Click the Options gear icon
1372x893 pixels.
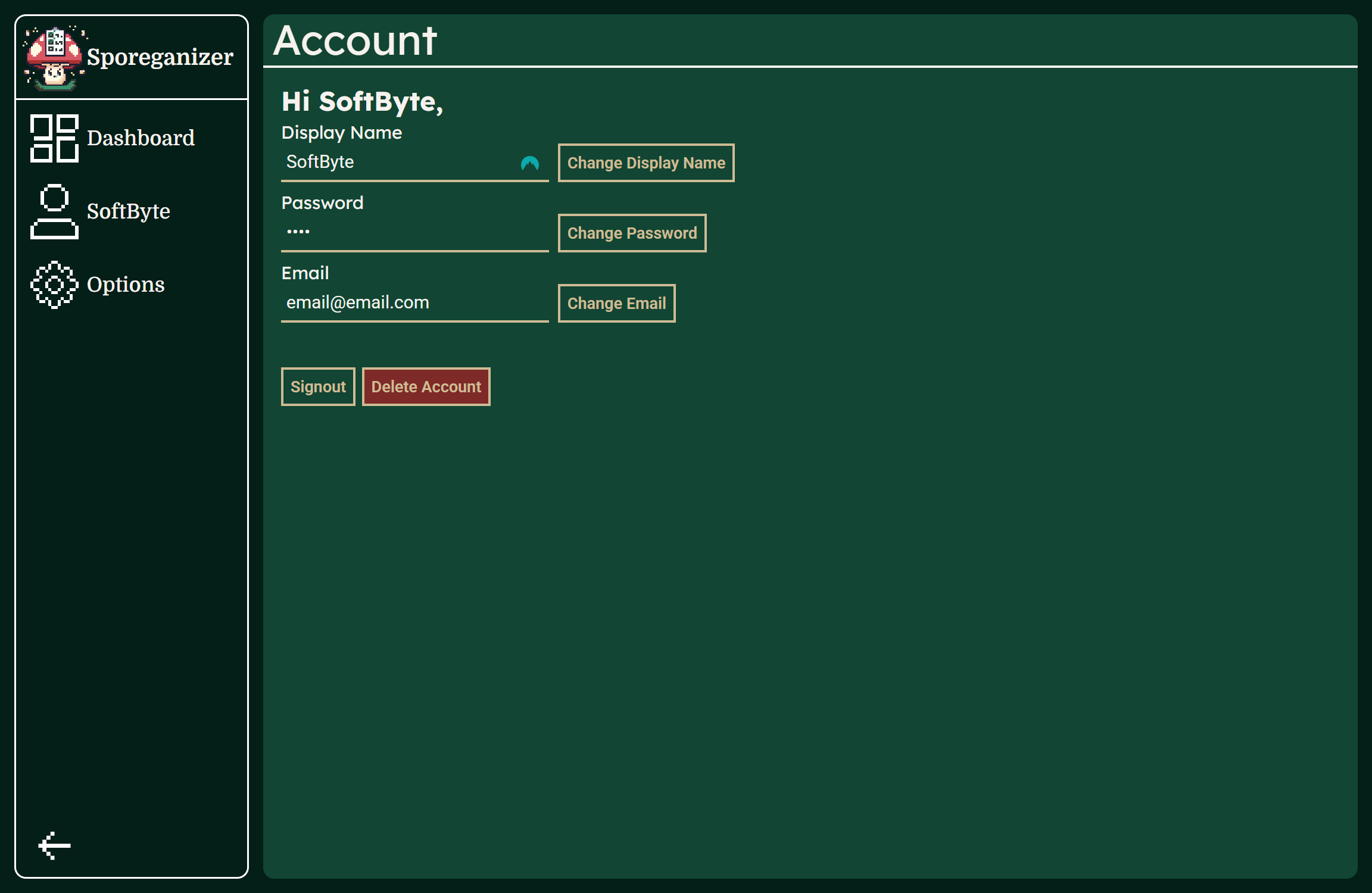point(54,285)
